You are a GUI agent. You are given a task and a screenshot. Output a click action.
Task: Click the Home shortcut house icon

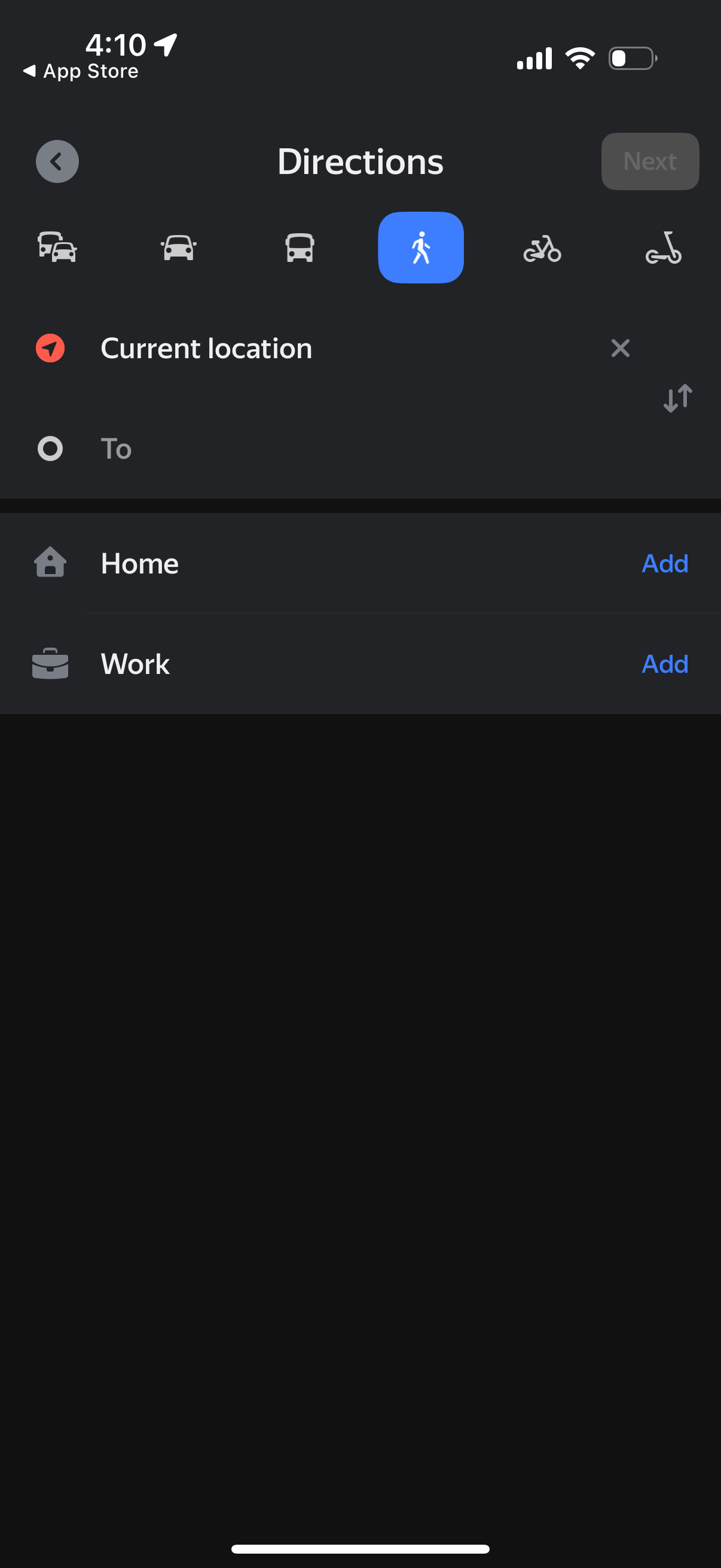[50, 563]
